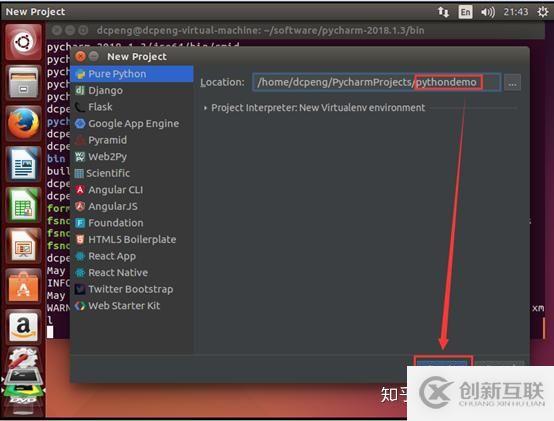Viewport: 554px width, 421px height.
Task: Select Pyramid project type
Action: pyautogui.click(x=132, y=140)
